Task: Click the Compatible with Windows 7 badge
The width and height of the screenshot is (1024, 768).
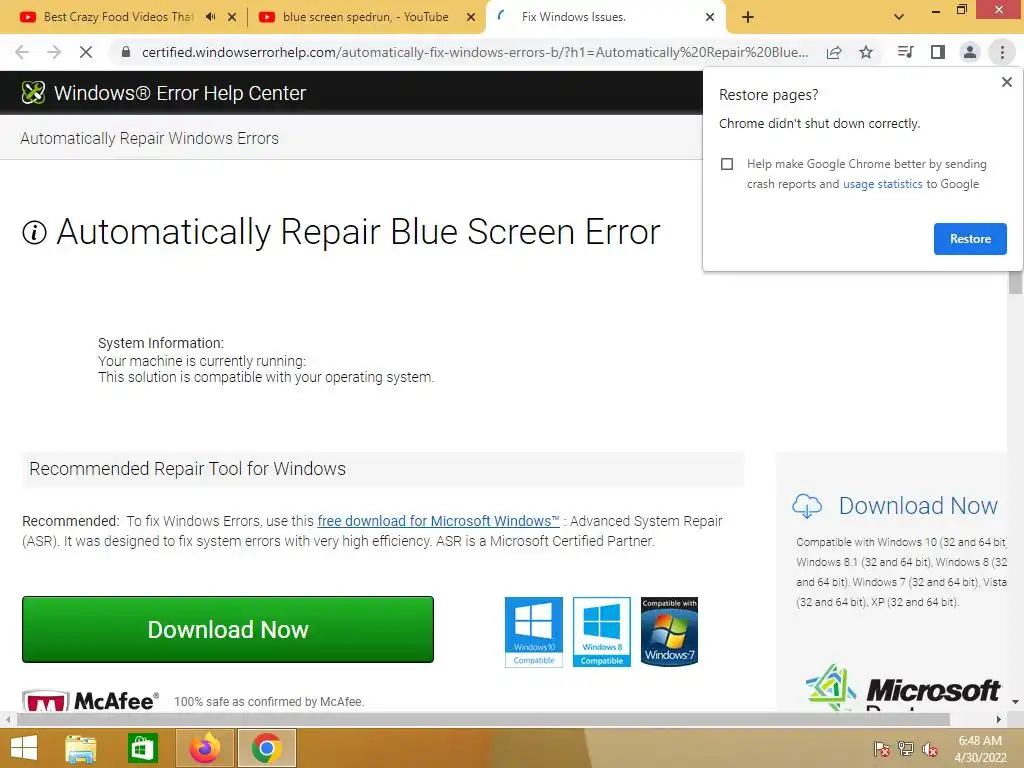Action: [669, 632]
